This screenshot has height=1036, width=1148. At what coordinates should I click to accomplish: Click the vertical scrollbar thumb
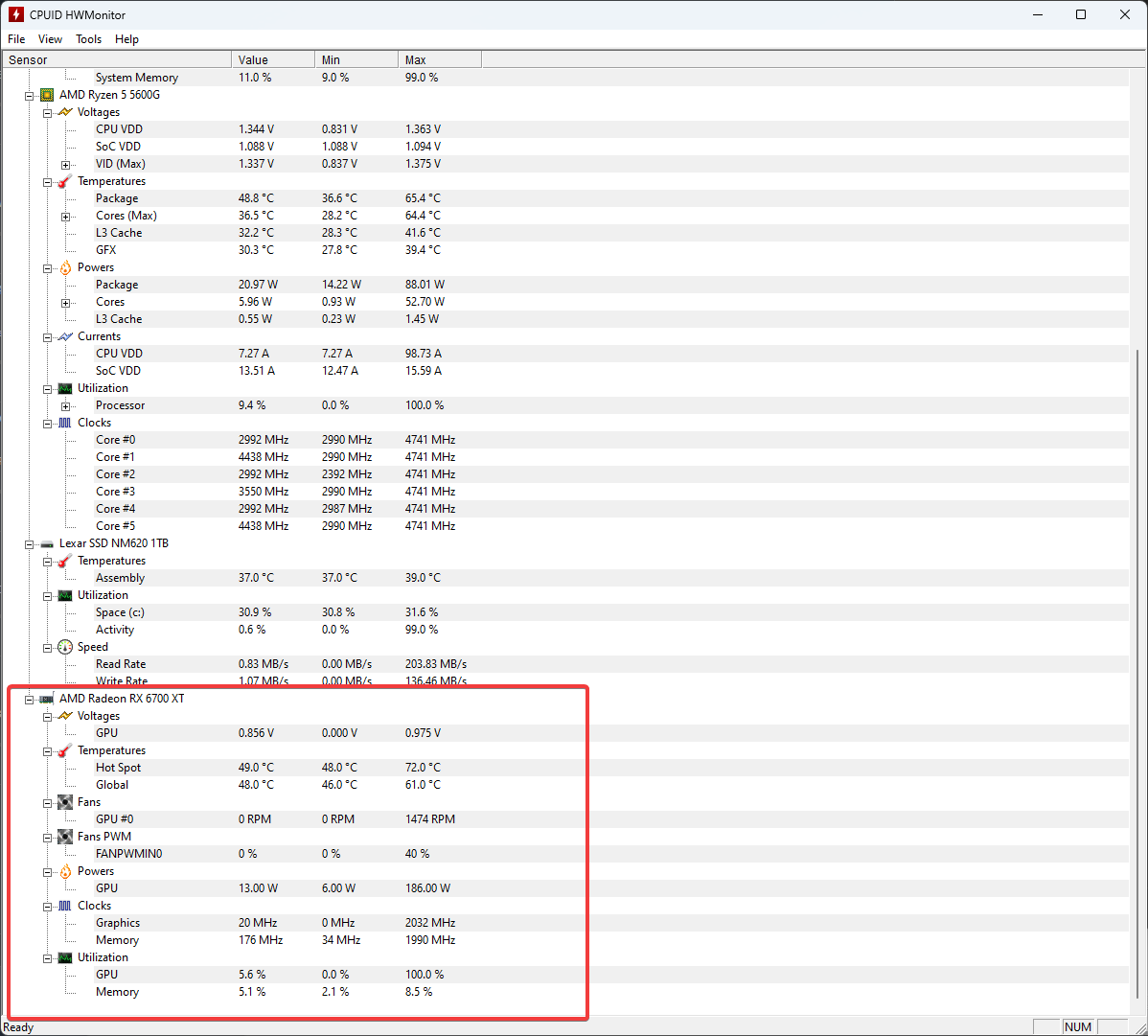(1137, 674)
